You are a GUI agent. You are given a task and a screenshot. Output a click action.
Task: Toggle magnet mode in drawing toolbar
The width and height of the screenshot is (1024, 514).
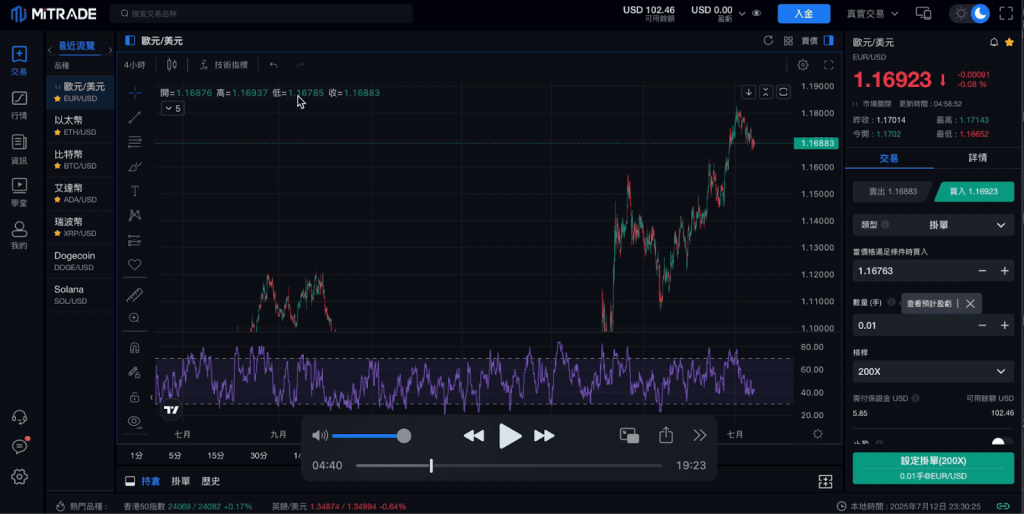coord(135,347)
